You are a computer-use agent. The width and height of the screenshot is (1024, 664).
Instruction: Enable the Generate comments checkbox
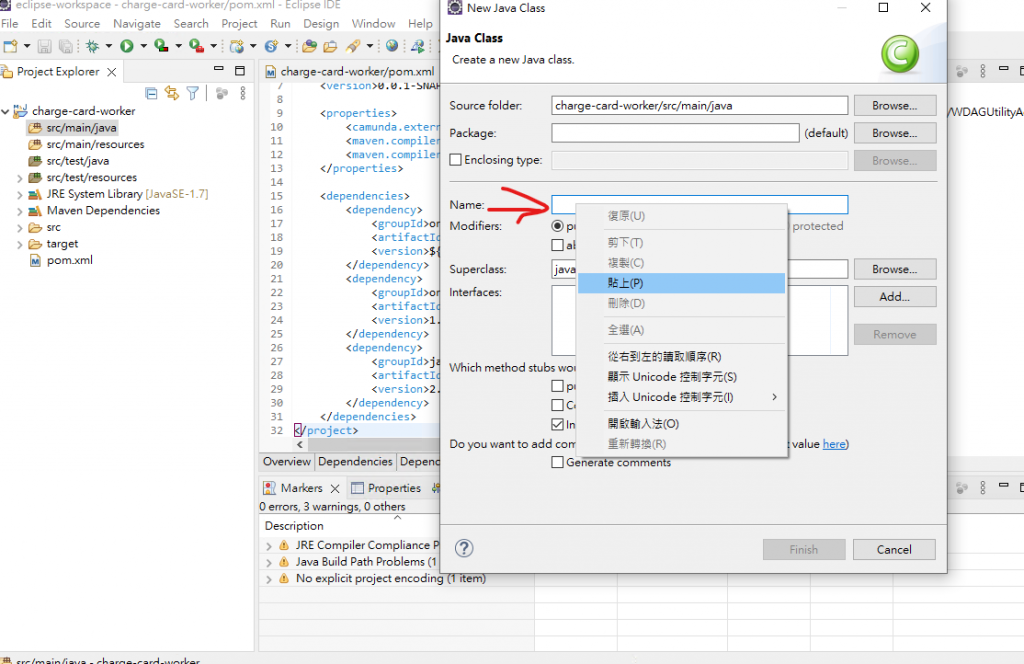[x=557, y=462]
